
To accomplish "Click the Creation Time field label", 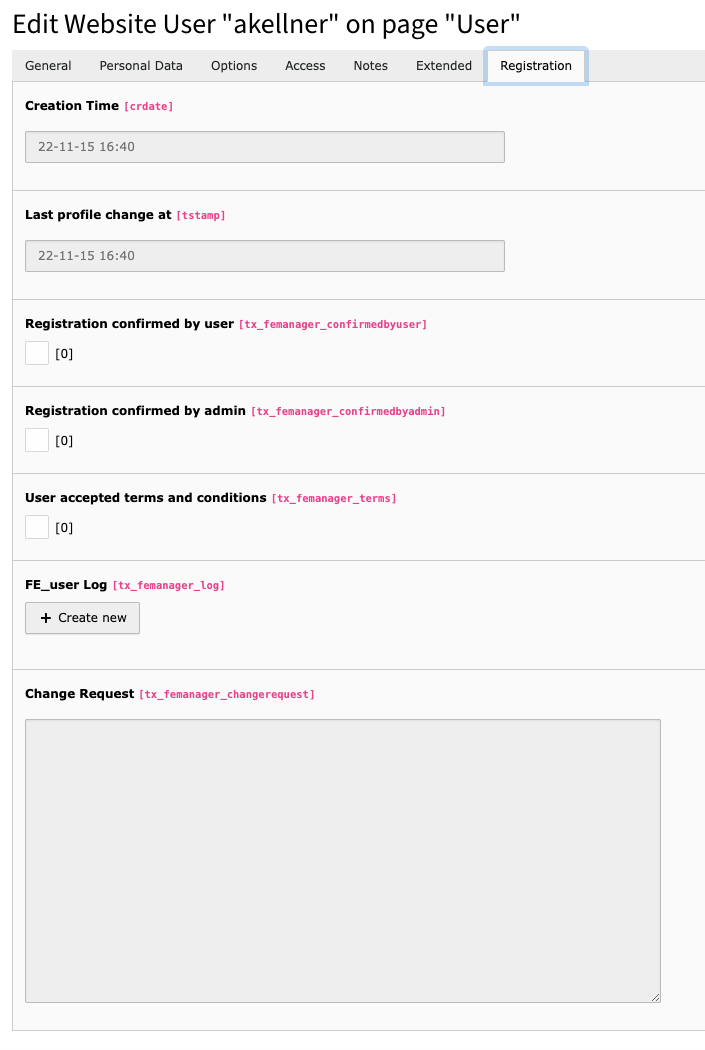I will [x=72, y=105].
